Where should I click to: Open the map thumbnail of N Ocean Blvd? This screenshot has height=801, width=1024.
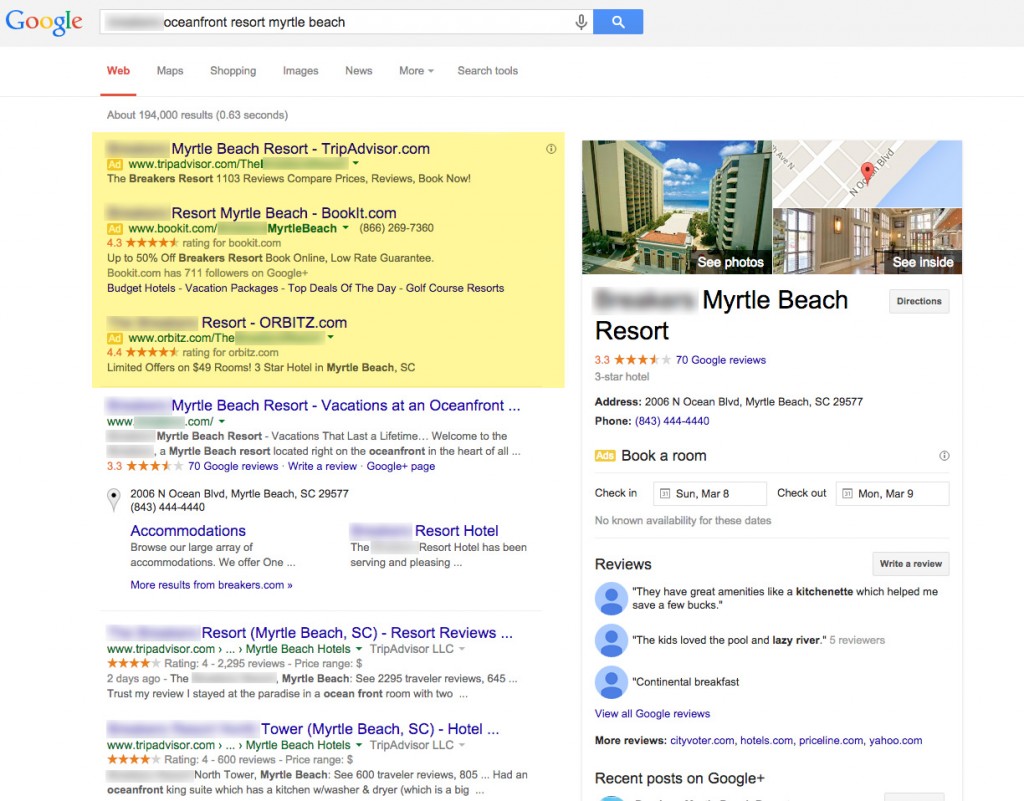tap(867, 174)
